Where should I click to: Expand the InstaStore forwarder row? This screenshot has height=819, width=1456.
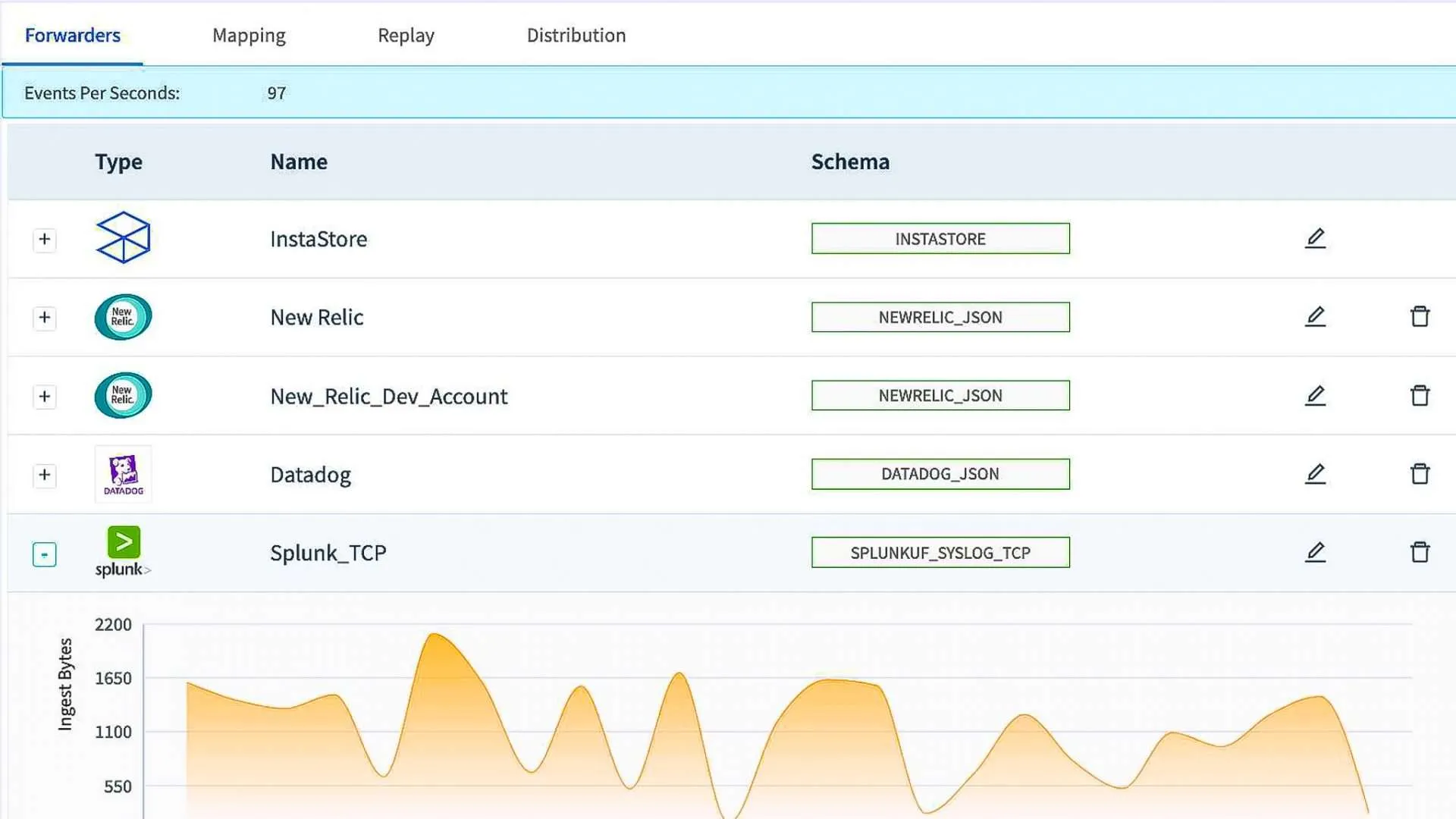[45, 240]
